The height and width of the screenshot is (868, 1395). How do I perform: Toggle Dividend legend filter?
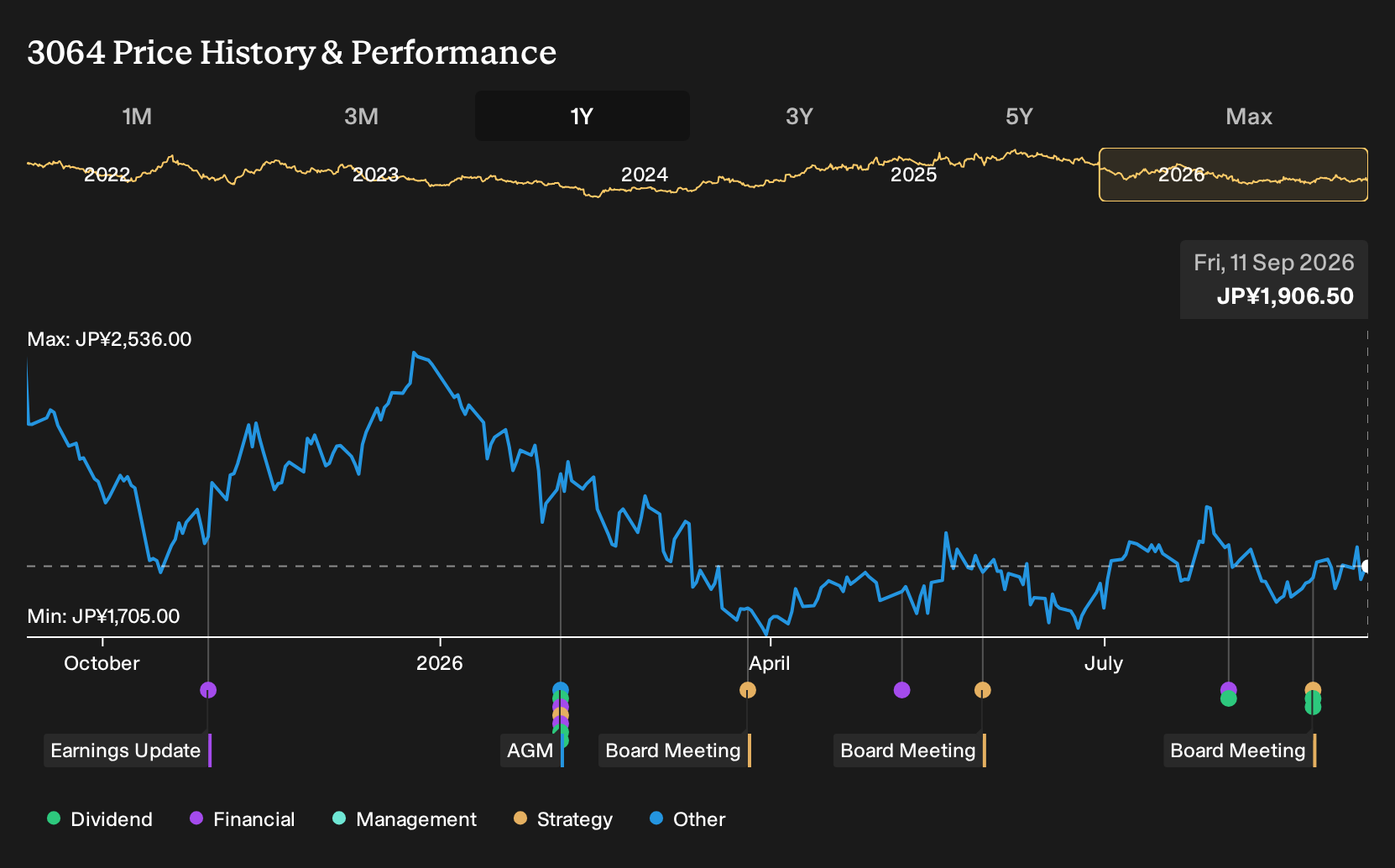click(x=100, y=819)
